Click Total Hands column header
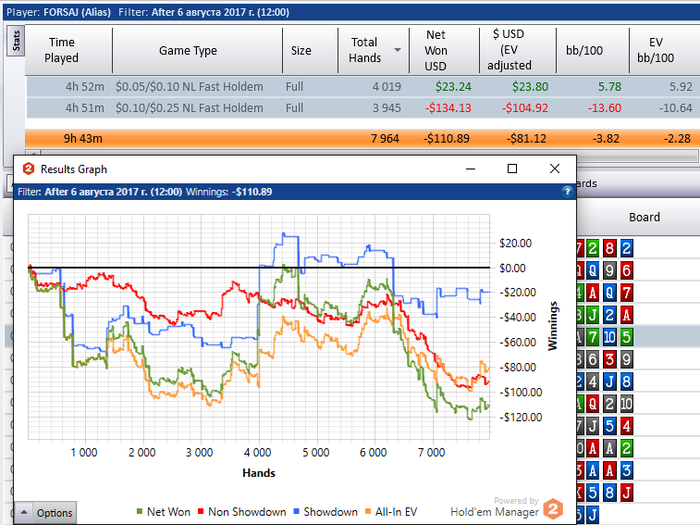The image size is (700, 525). point(365,50)
